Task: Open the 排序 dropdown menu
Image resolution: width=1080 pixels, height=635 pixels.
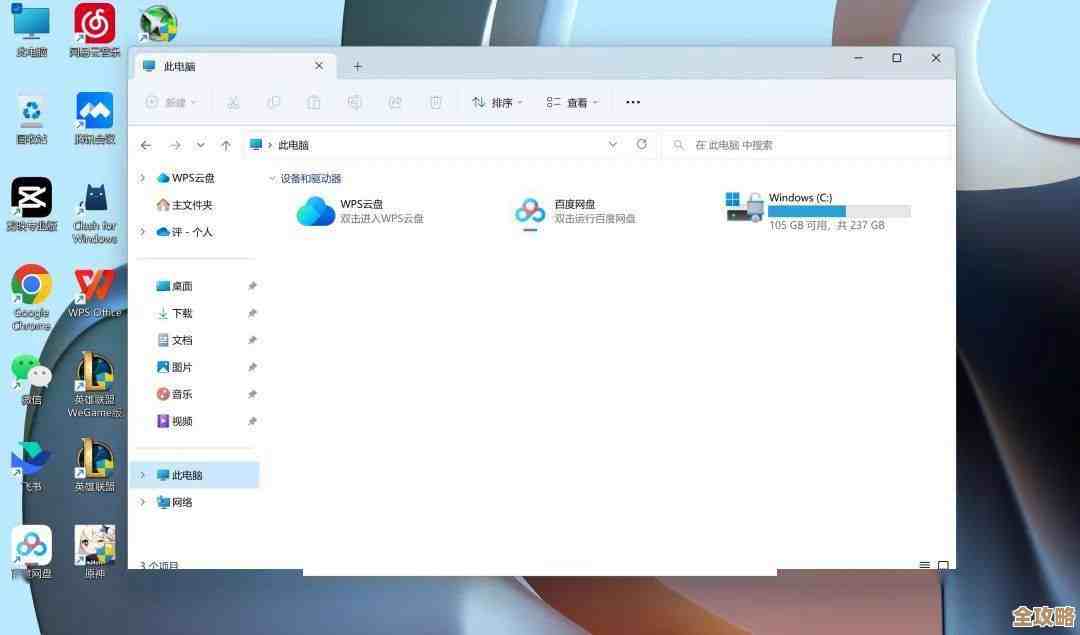Action: pos(497,102)
